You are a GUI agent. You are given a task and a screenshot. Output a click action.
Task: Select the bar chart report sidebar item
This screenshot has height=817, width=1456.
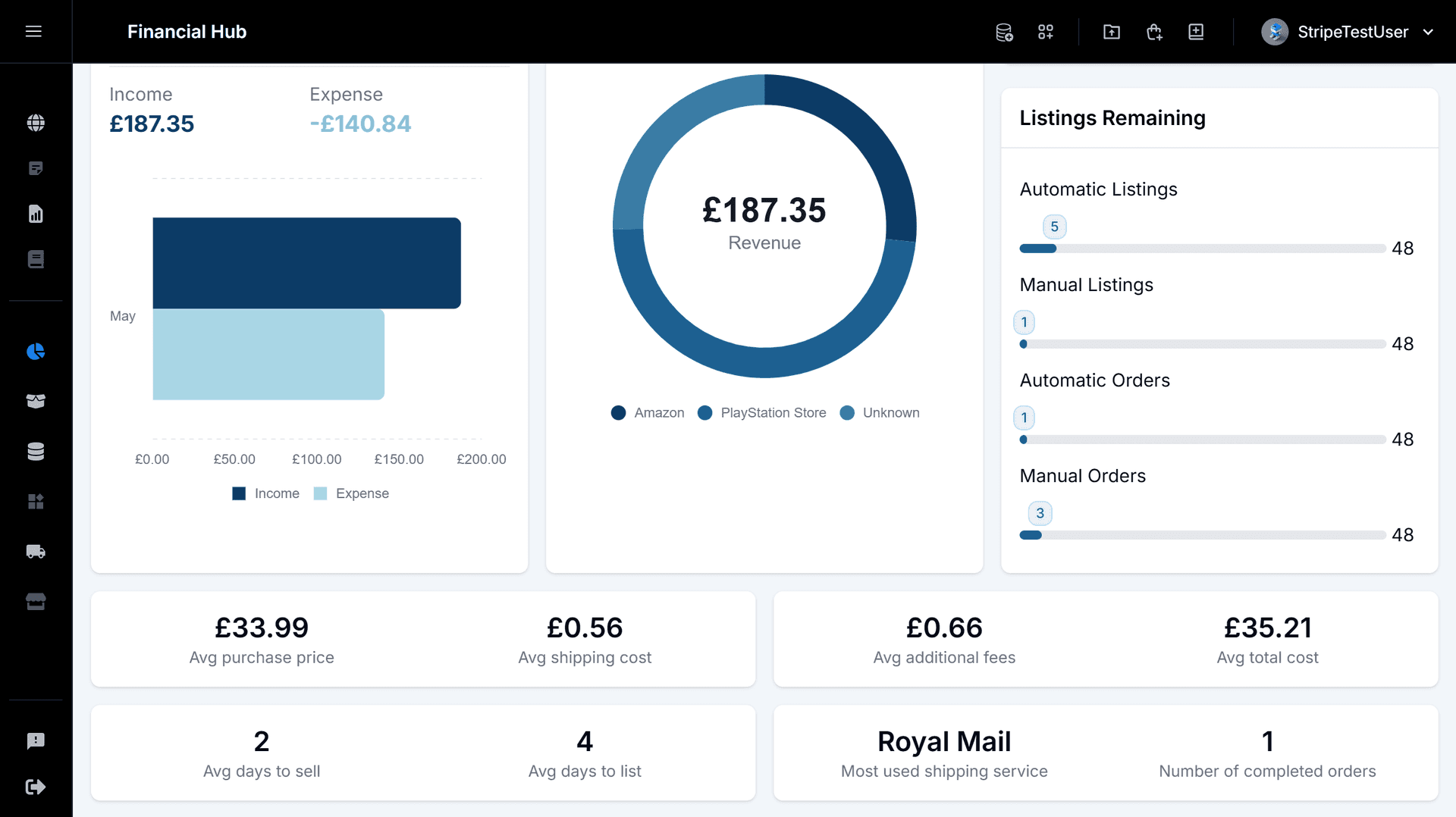(x=36, y=214)
